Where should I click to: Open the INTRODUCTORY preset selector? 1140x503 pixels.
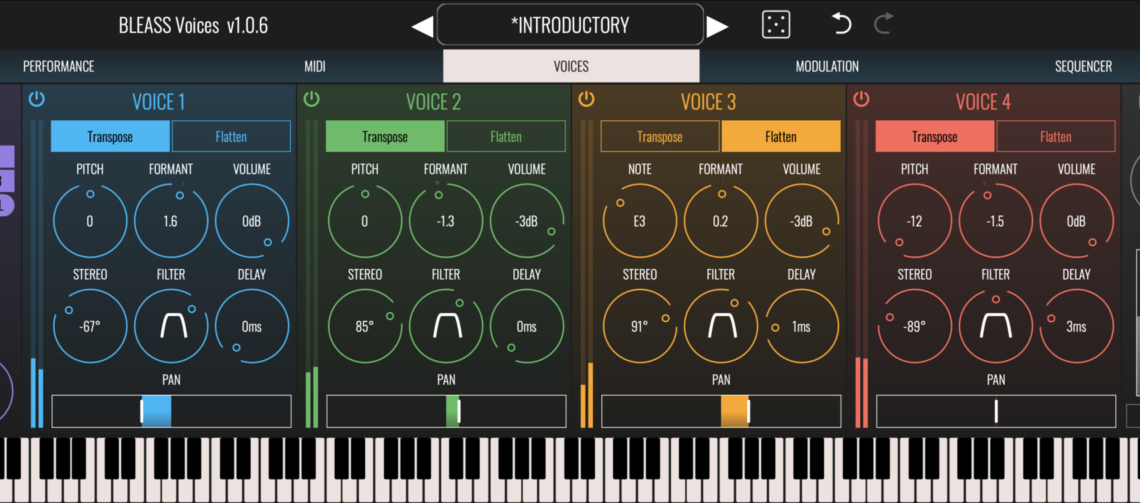(570, 25)
